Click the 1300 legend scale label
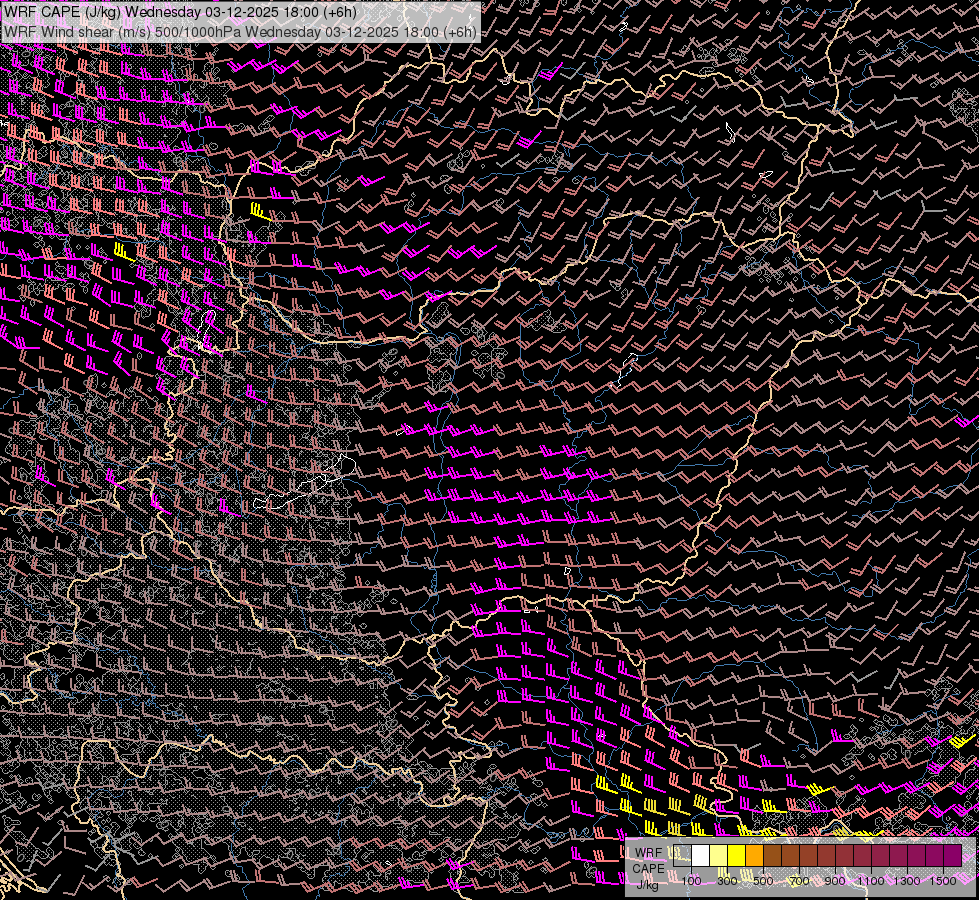Image resolution: width=979 pixels, height=900 pixels. point(907,881)
